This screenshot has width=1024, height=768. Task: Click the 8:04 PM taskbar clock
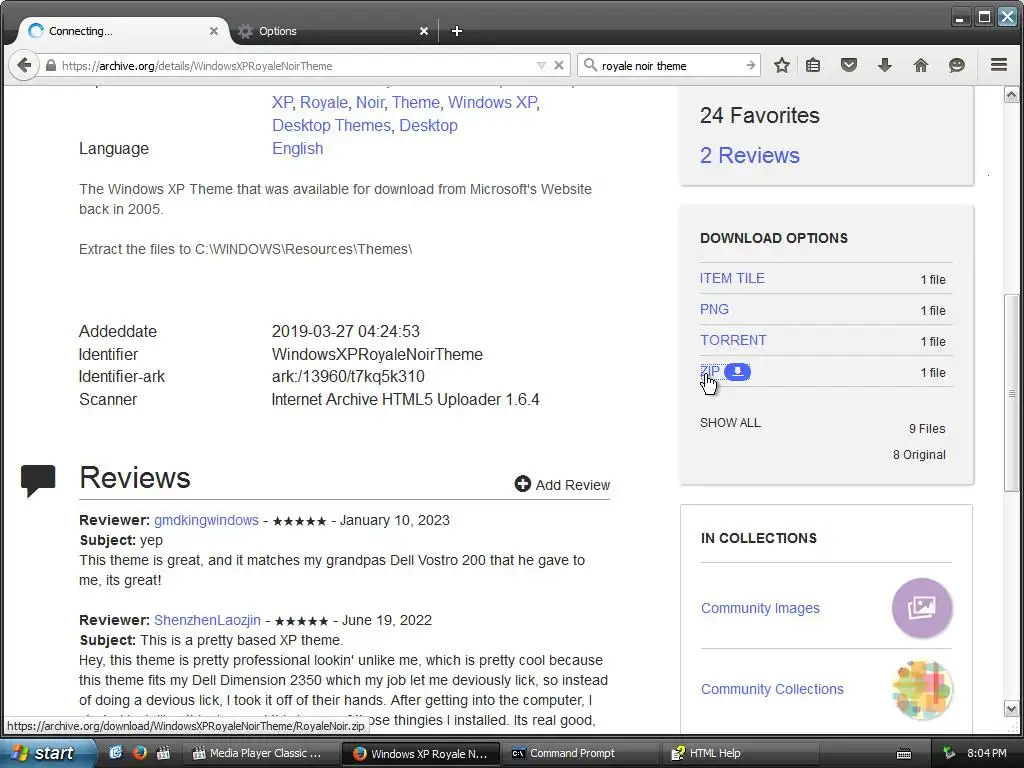coord(987,753)
